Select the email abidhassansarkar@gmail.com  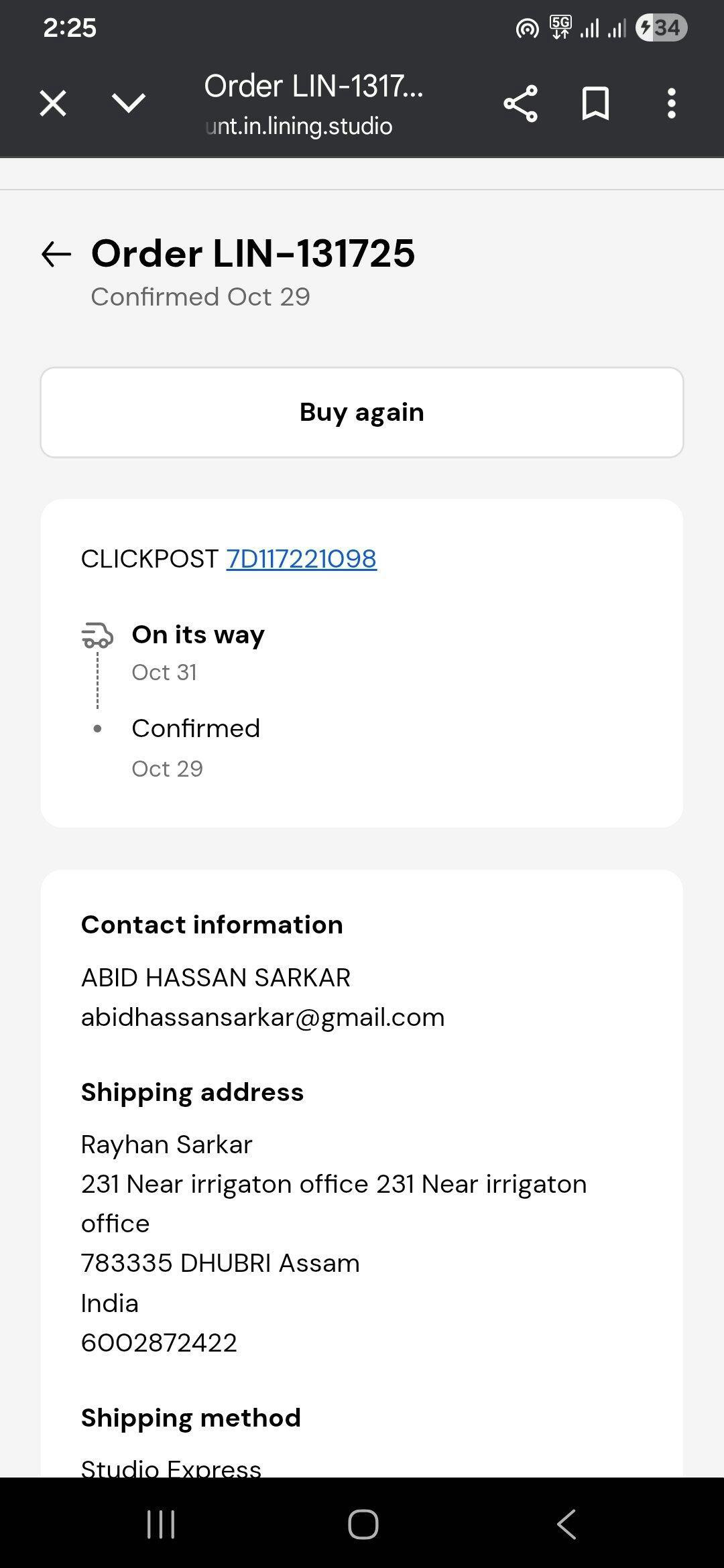coord(263,1017)
